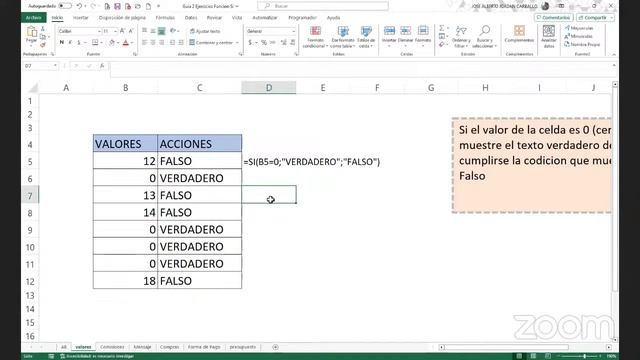Click the add new sheet plus icon
The image size is (640, 360).
tap(276, 347)
